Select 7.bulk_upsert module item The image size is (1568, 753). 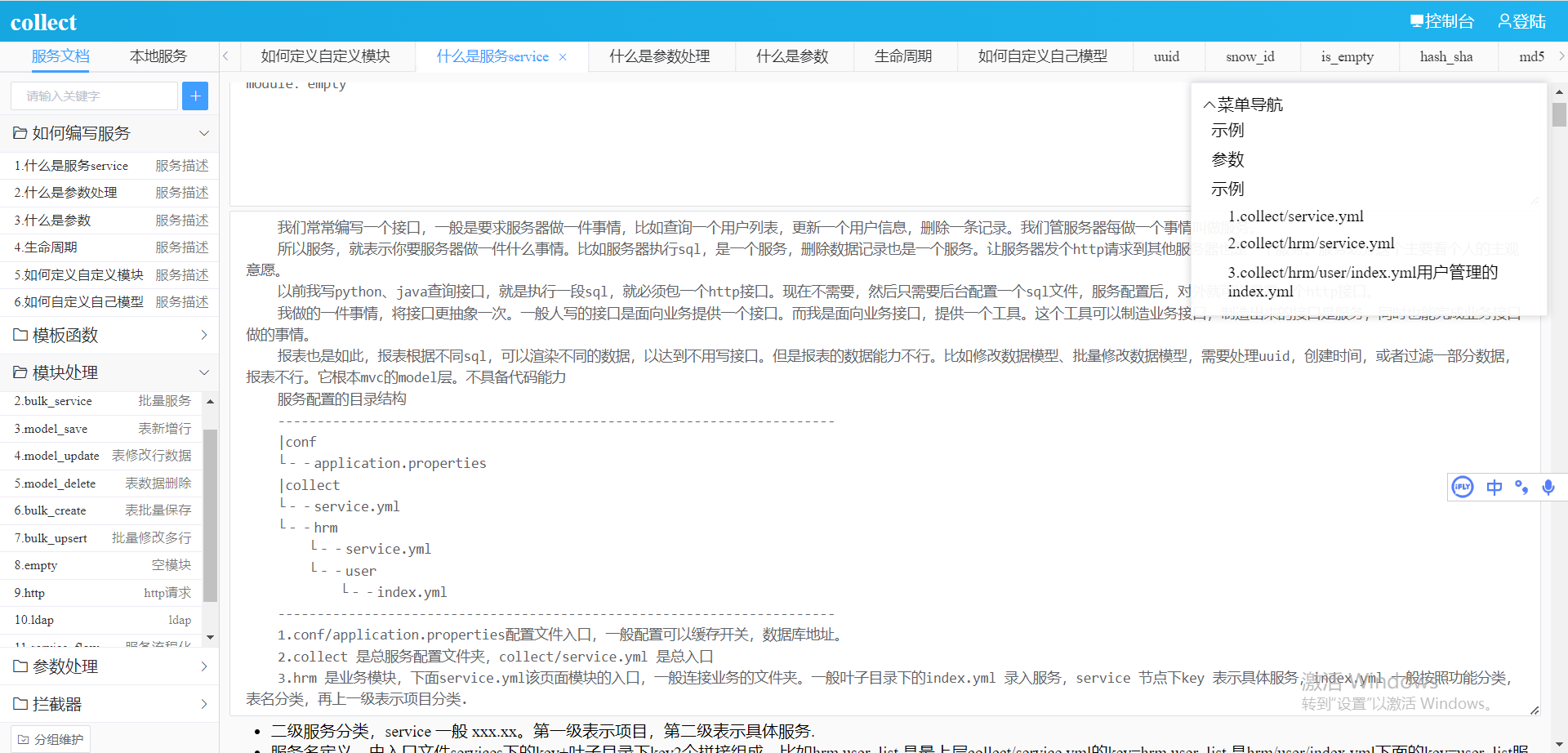pos(101,538)
